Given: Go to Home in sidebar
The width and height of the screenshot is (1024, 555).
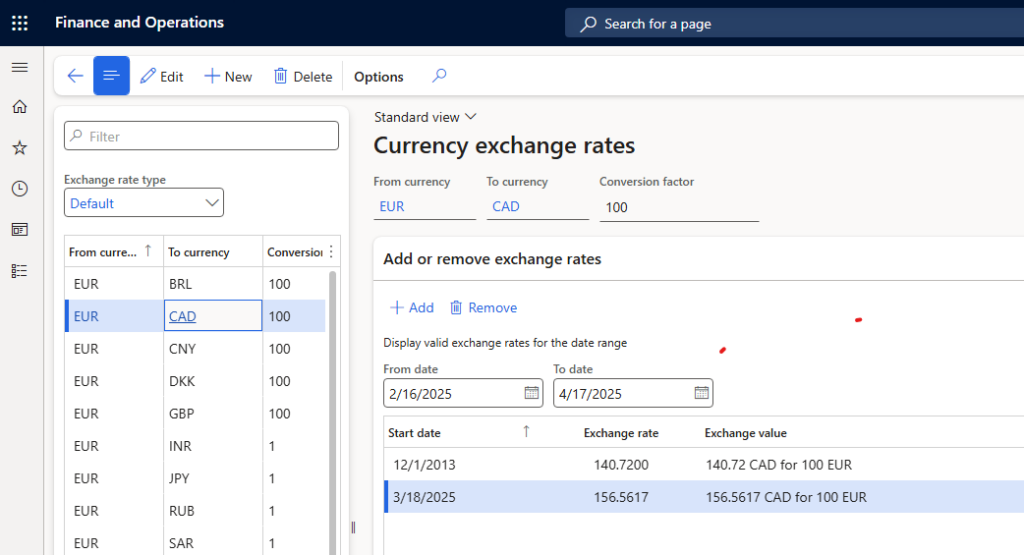Looking at the screenshot, I should pos(20,107).
